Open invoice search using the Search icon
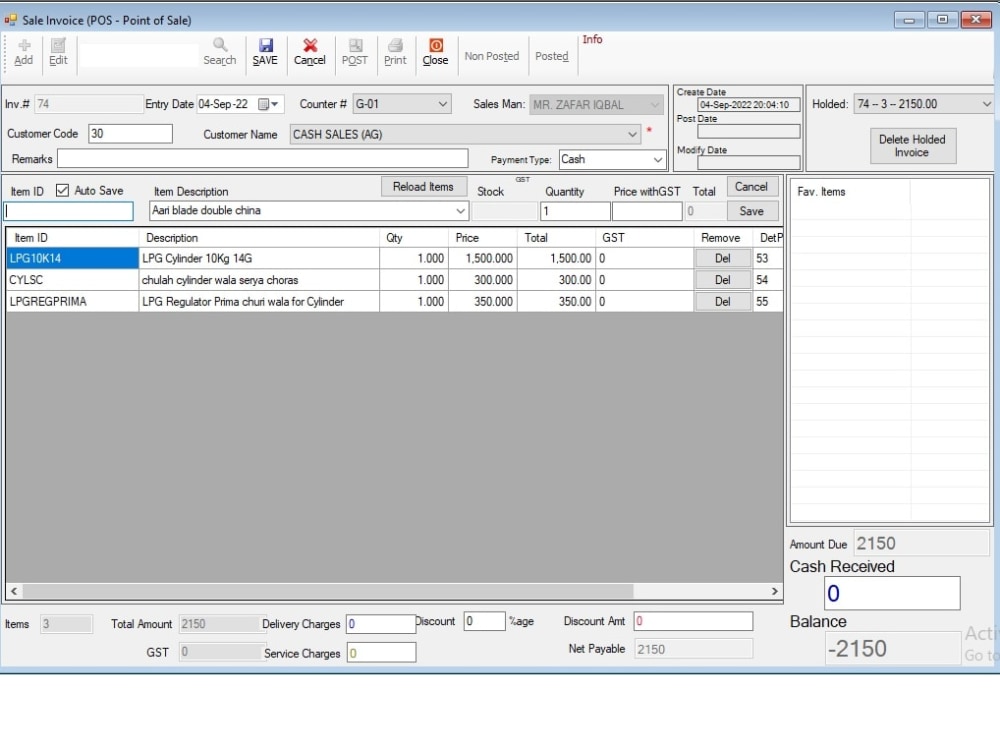Image resolution: width=1000 pixels, height=750 pixels. pos(219,52)
